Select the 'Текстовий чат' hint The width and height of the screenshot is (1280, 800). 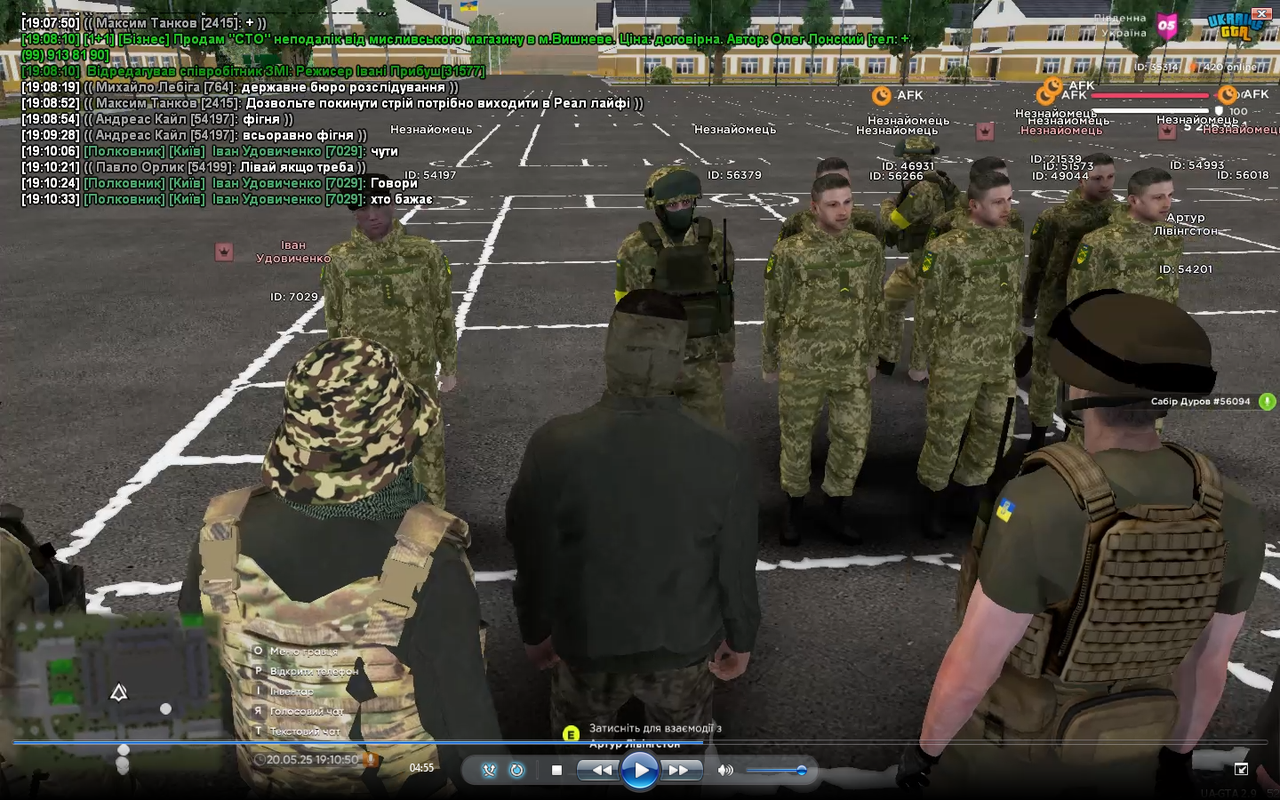click(x=296, y=731)
